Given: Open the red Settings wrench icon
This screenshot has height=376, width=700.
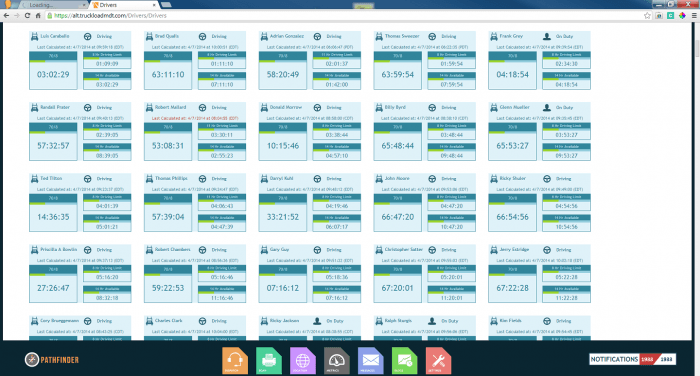Looking at the screenshot, I should tap(438, 360).
